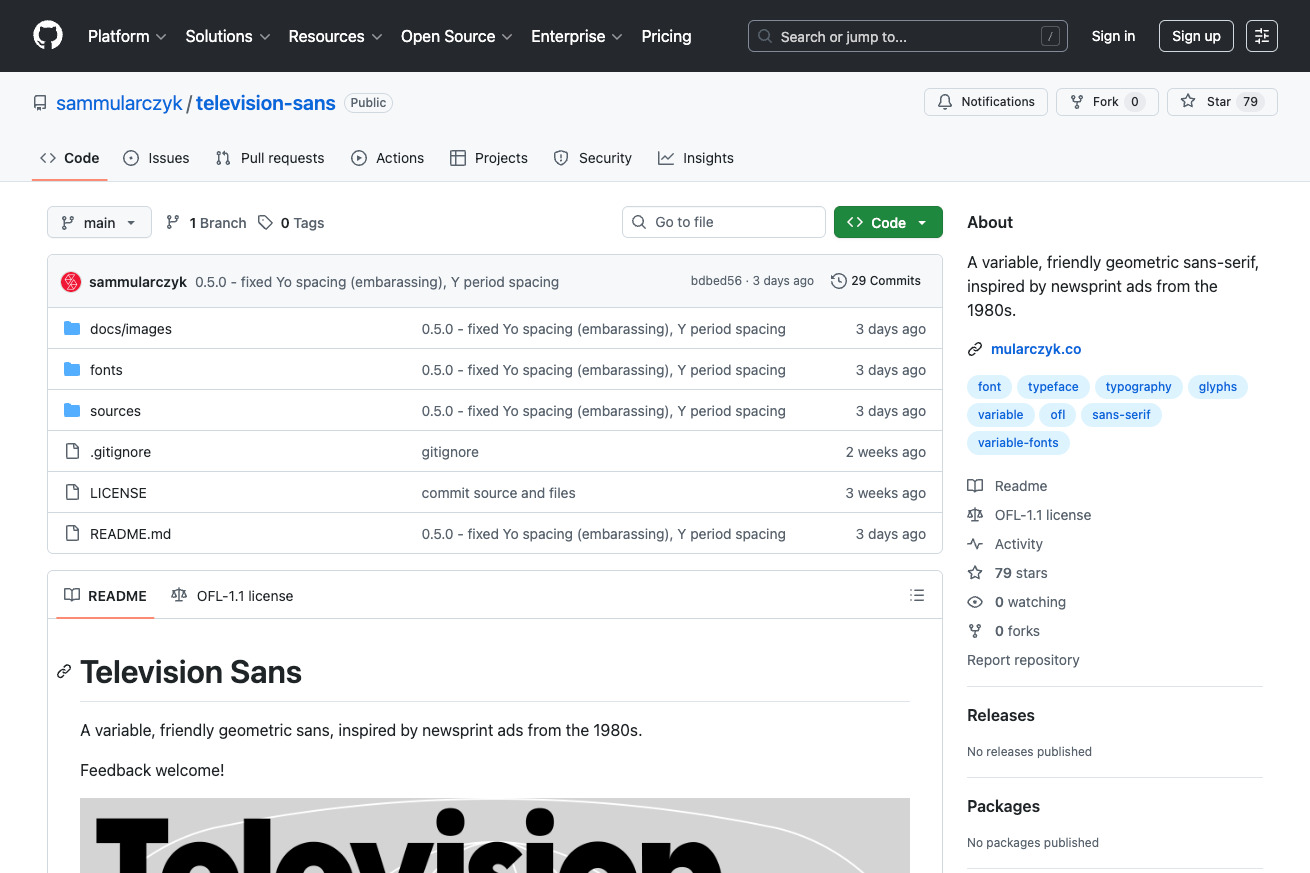Image resolution: width=1310 pixels, height=873 pixels.
Task: Select the typeface topic tag
Action: [x=1053, y=387]
